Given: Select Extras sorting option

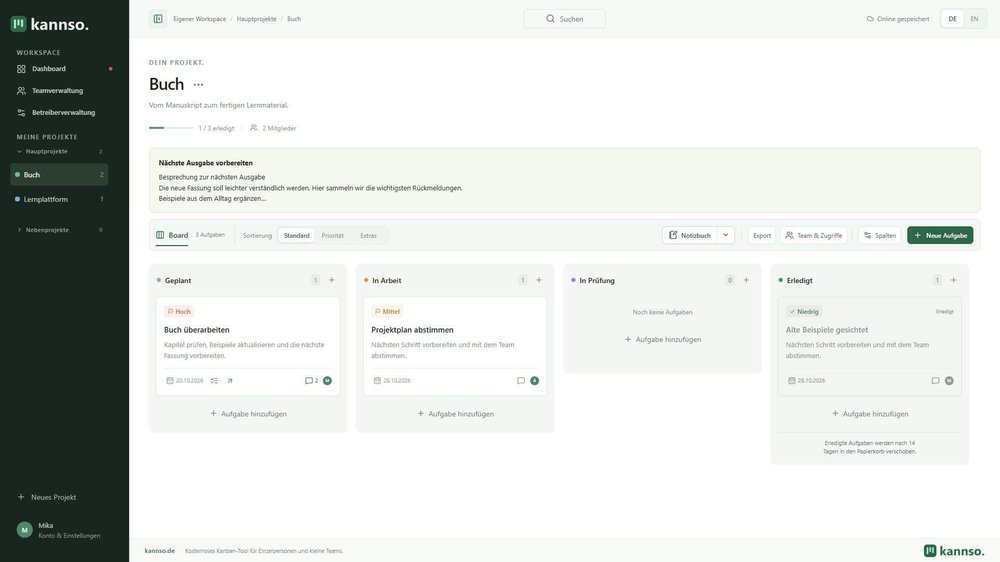Looking at the screenshot, I should click(368, 235).
